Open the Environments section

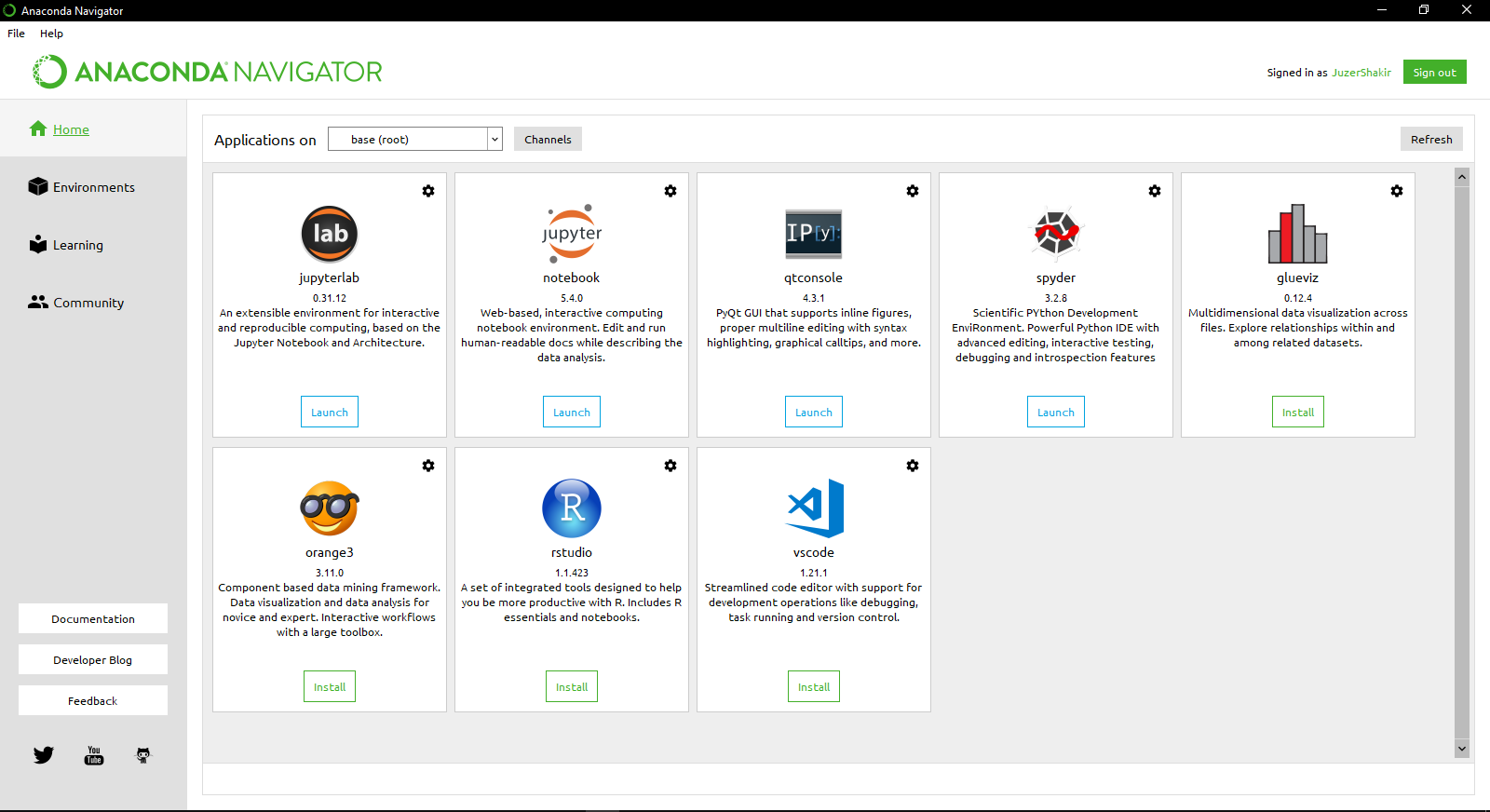(82, 187)
